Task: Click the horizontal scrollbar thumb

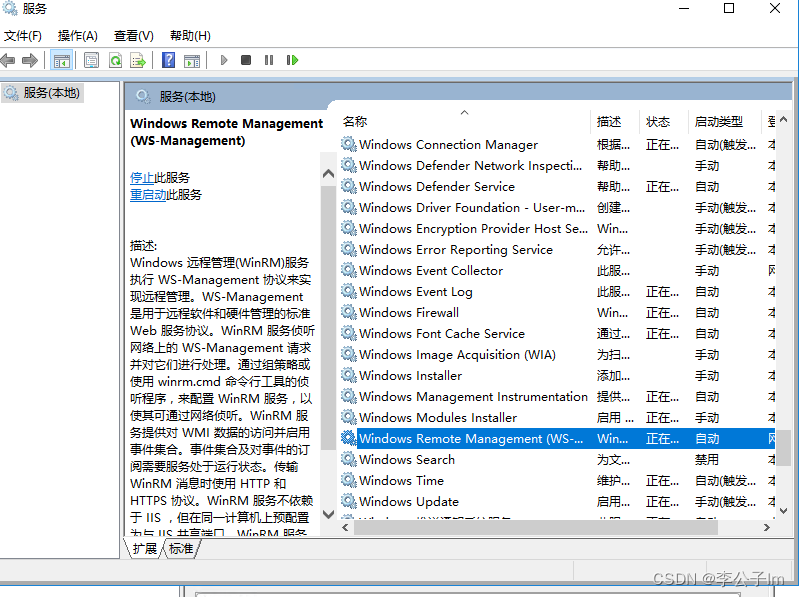Action: point(536,528)
